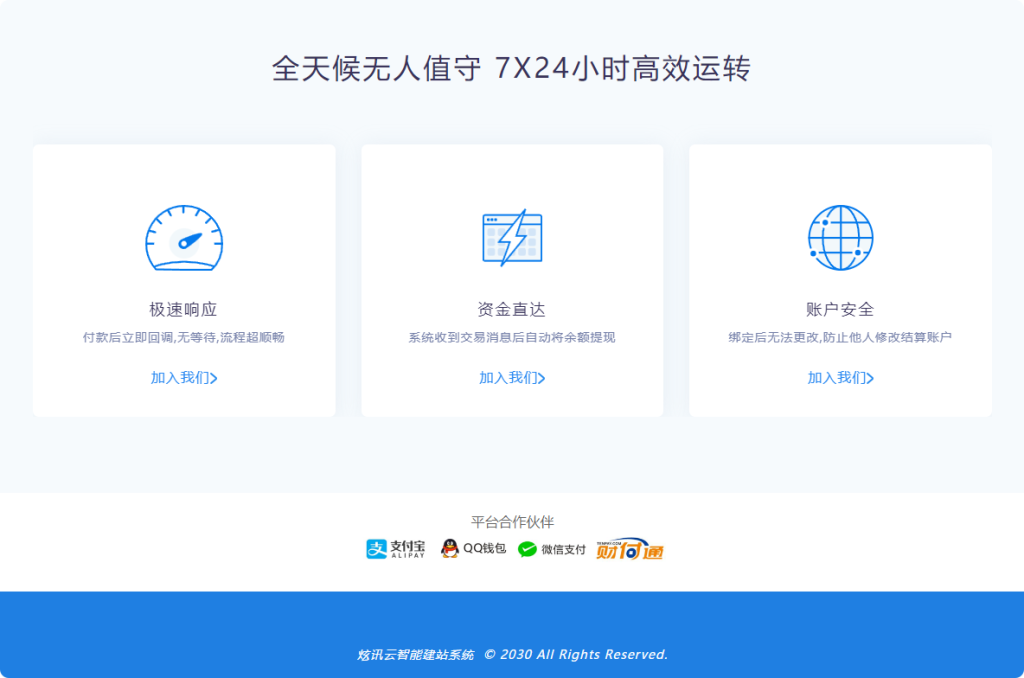The width and height of the screenshot is (1024, 678).
Task: Select the 微信支付 WeChat Pay icon
Action: coord(527,548)
